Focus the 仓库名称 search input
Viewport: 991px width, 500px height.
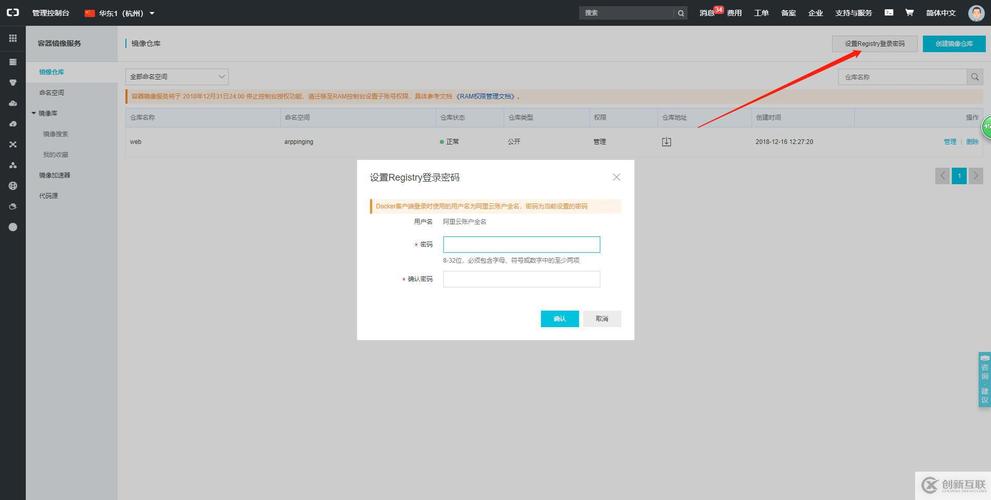903,76
